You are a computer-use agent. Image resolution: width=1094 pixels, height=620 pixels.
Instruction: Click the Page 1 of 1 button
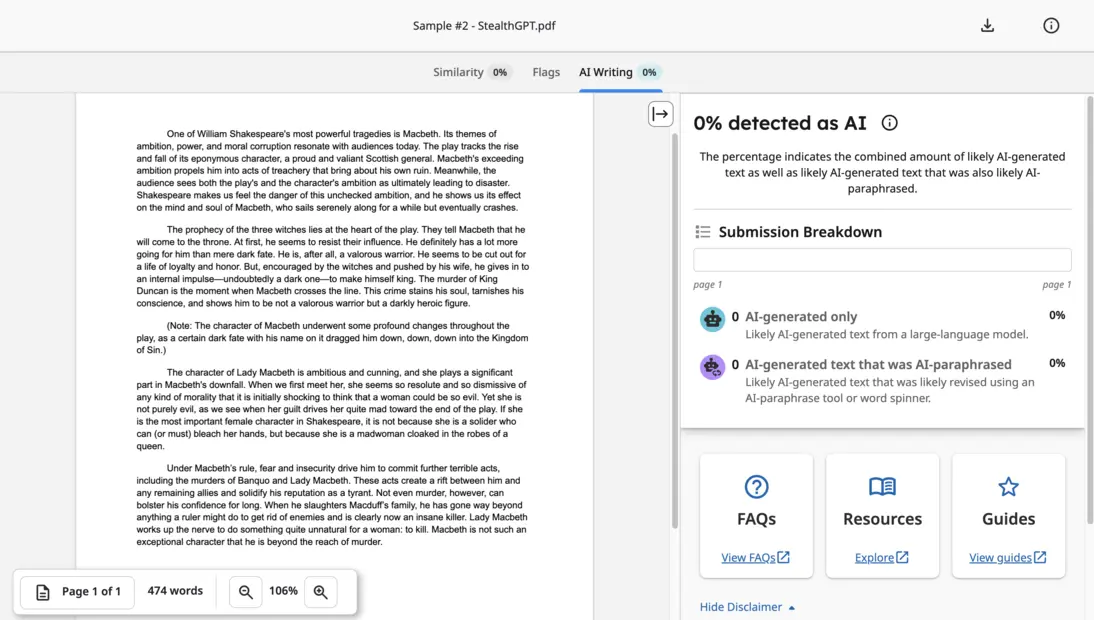pyautogui.click(x=77, y=591)
